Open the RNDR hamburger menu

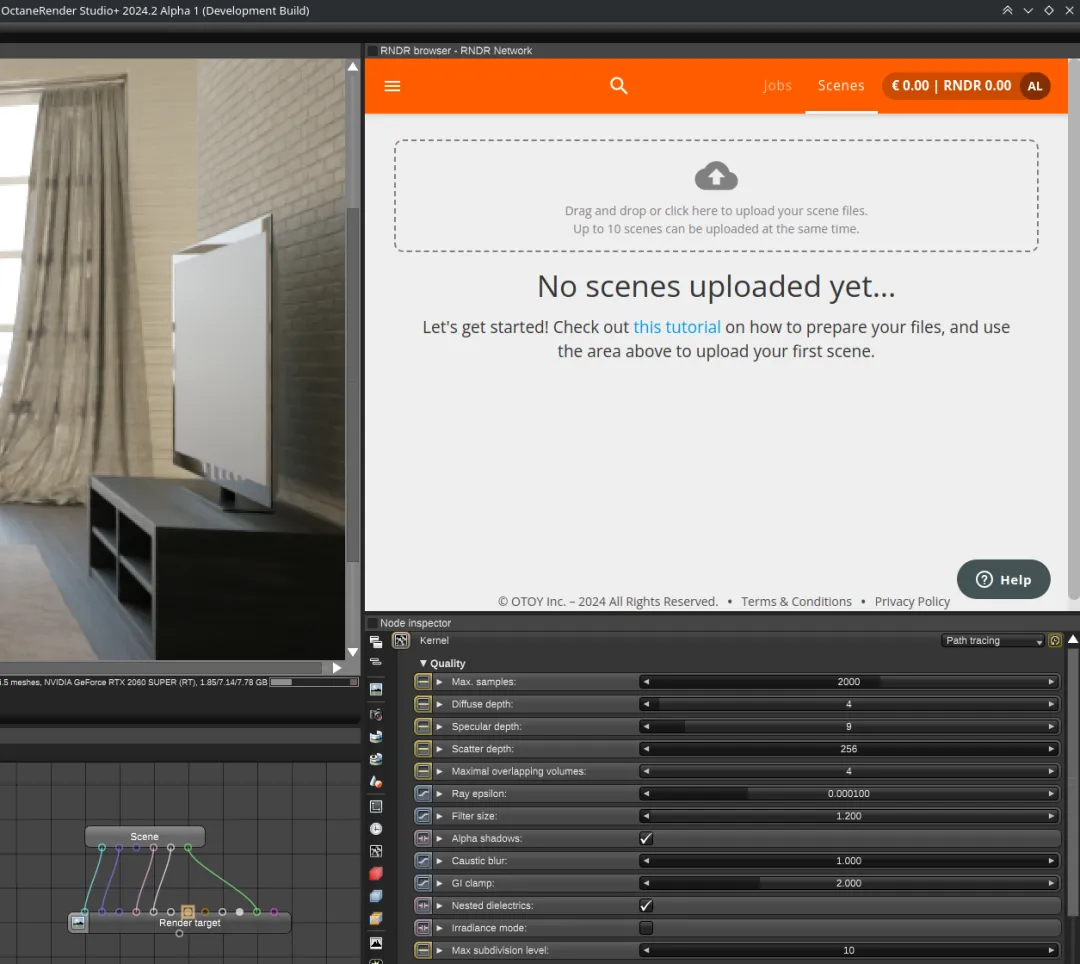[x=392, y=86]
